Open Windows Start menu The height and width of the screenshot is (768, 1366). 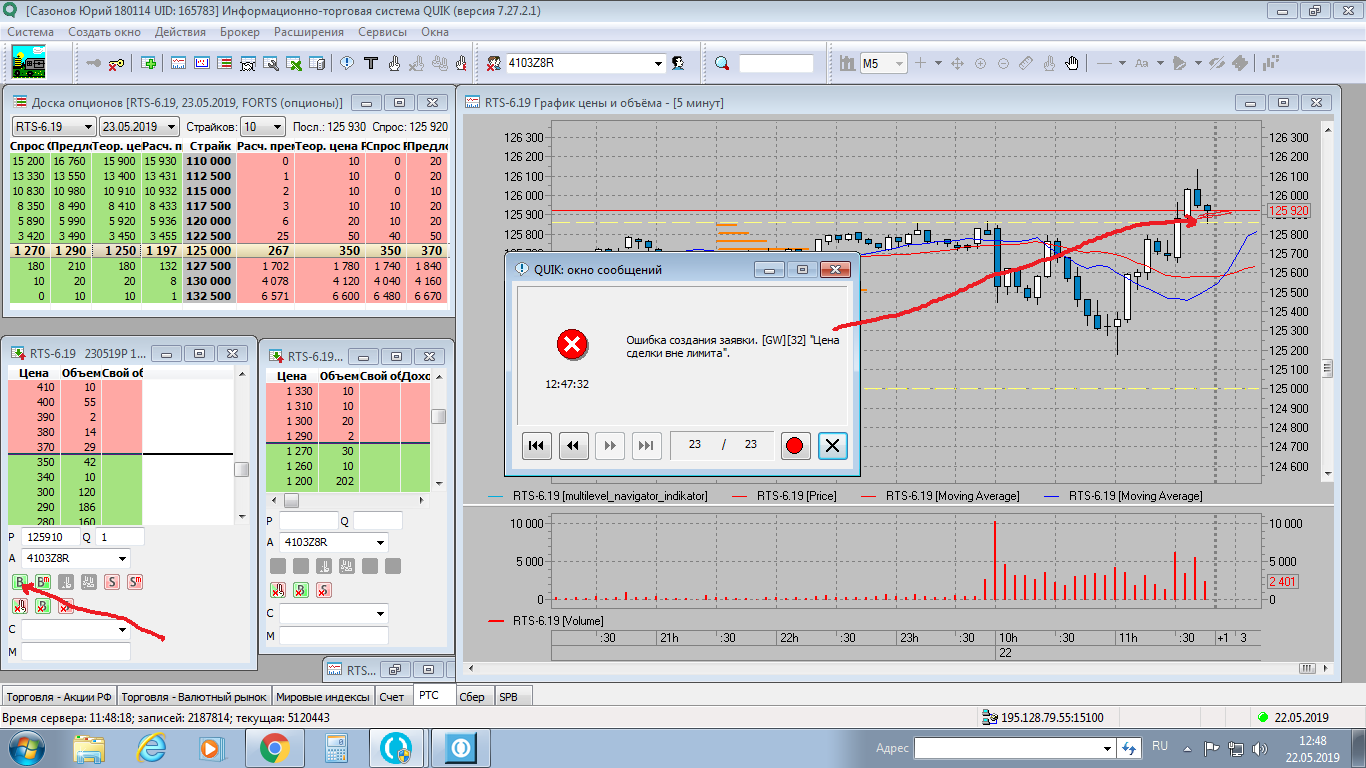(25, 747)
